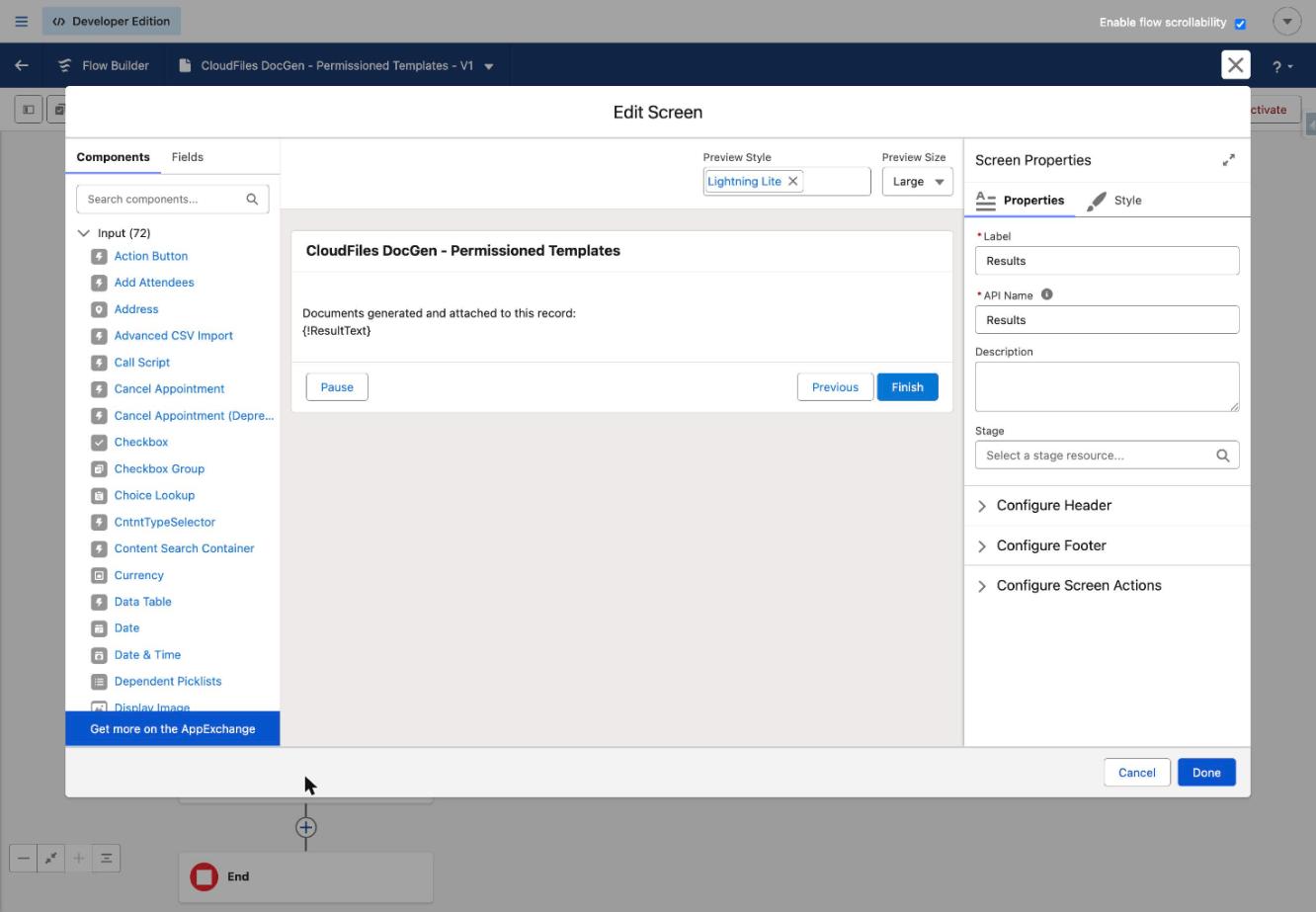Click the icon beside Choice Lookup
This screenshot has width=1316, height=912.
click(99, 496)
